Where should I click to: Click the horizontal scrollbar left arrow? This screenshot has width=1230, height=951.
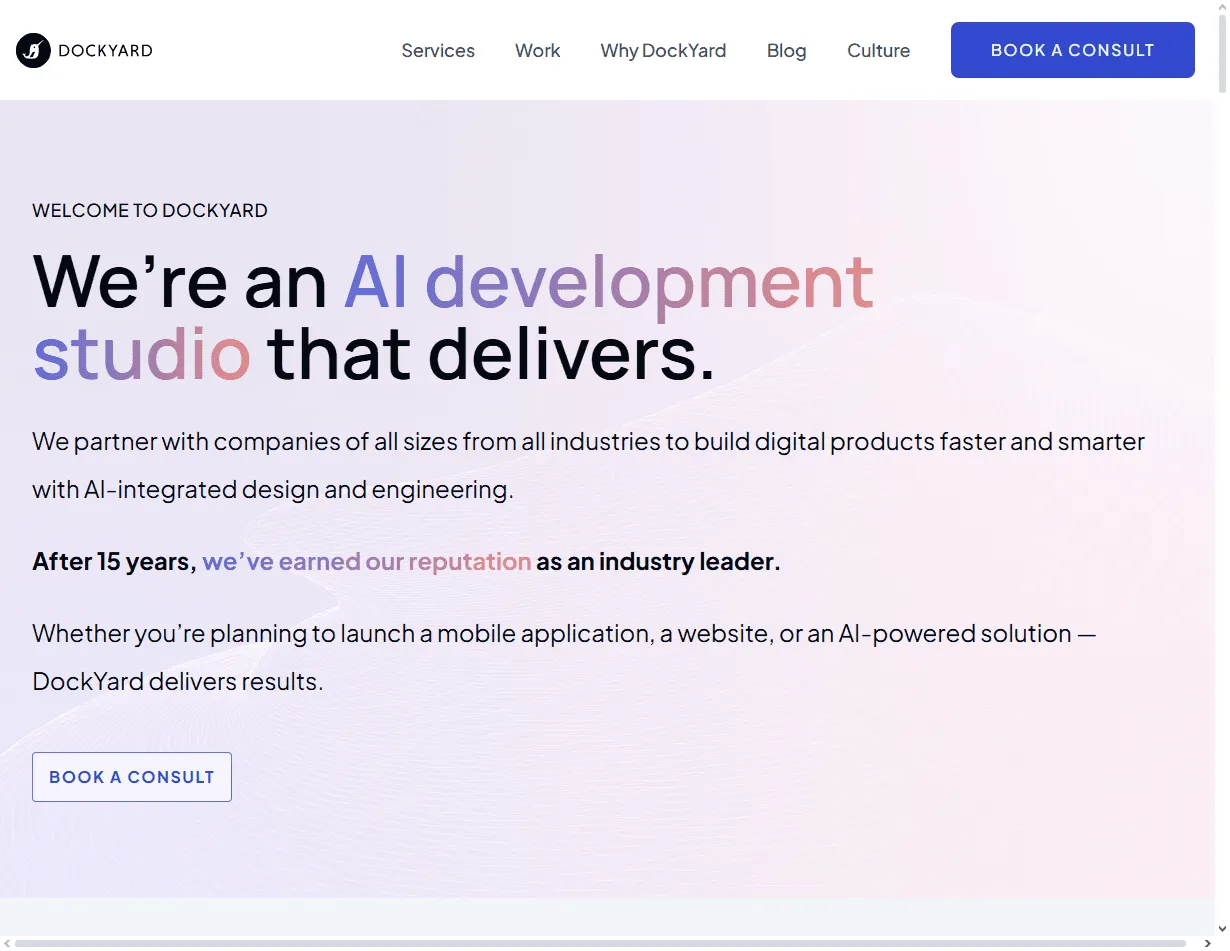6,943
